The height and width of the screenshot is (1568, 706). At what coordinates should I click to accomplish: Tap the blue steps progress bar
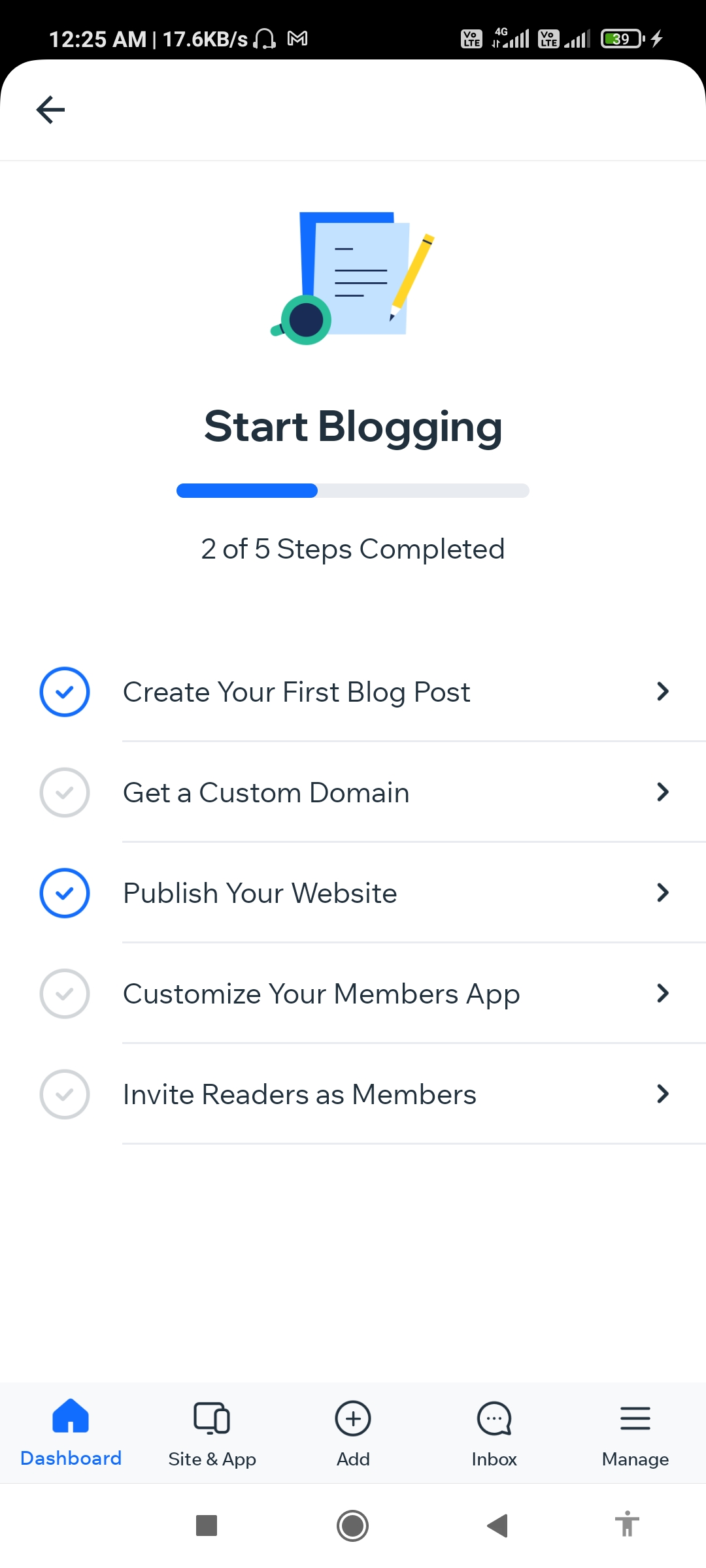click(x=353, y=491)
